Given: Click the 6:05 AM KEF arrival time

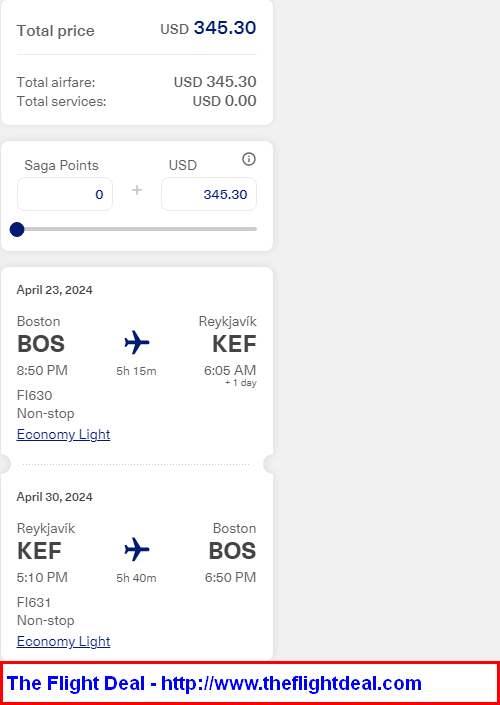Looking at the screenshot, I should 230,370.
